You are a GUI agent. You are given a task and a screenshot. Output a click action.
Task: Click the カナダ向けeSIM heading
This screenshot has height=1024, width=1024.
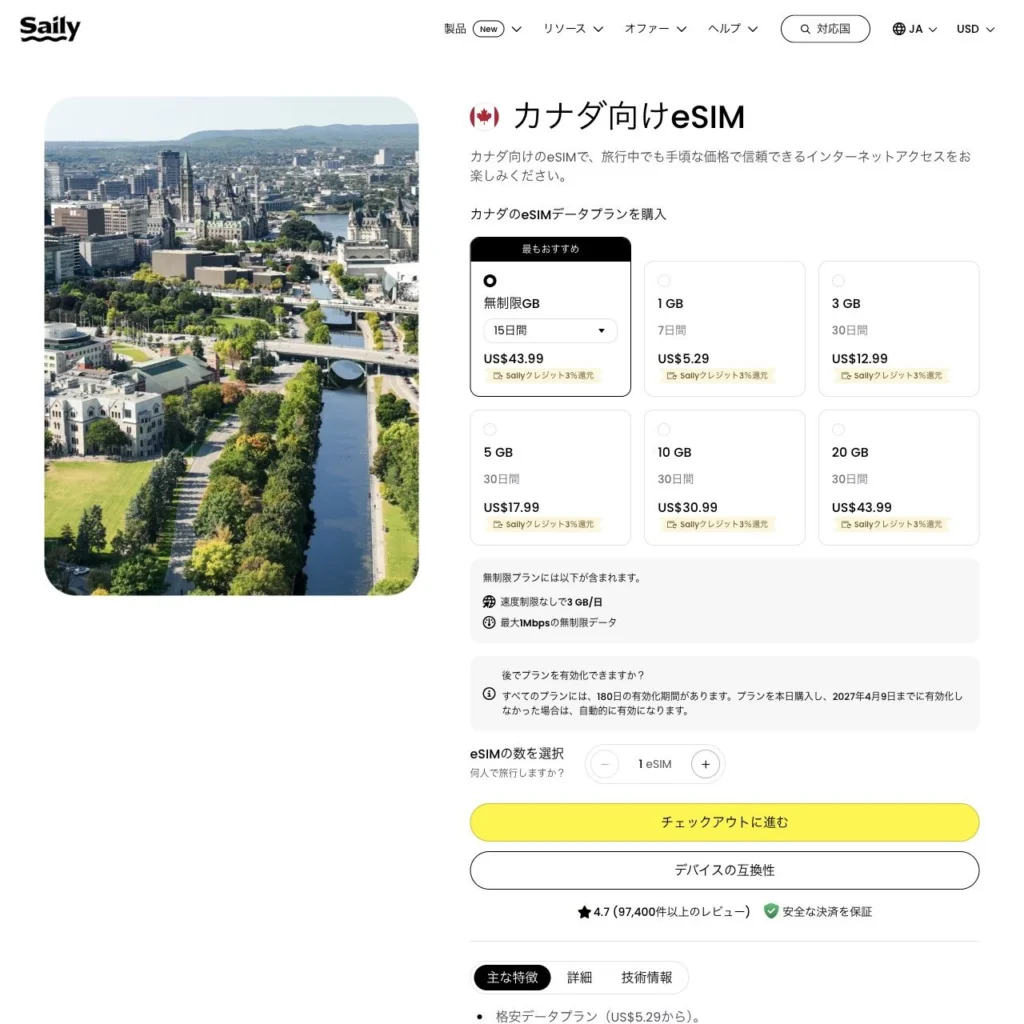[628, 117]
